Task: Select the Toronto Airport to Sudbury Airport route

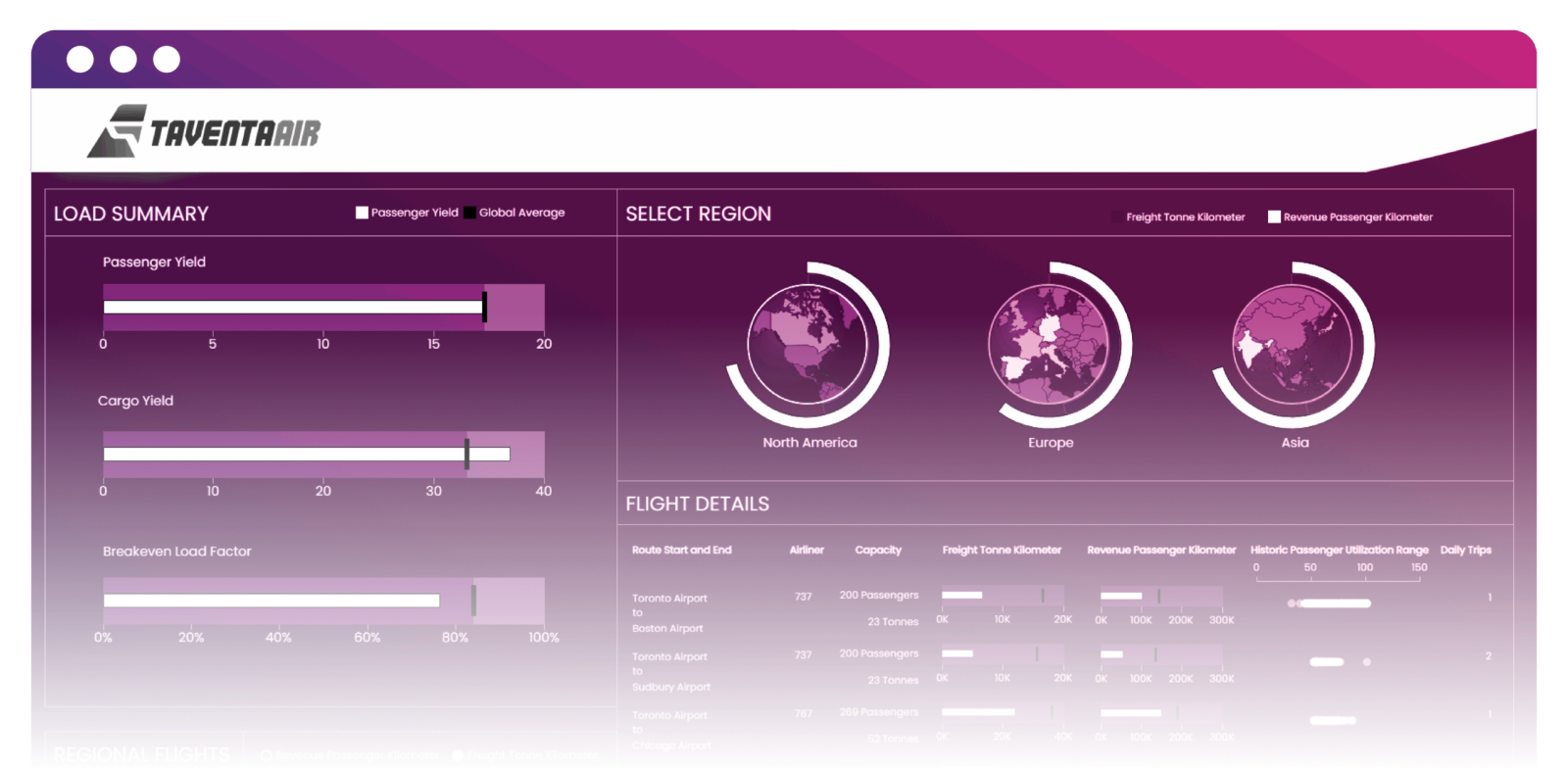Action: (x=671, y=672)
